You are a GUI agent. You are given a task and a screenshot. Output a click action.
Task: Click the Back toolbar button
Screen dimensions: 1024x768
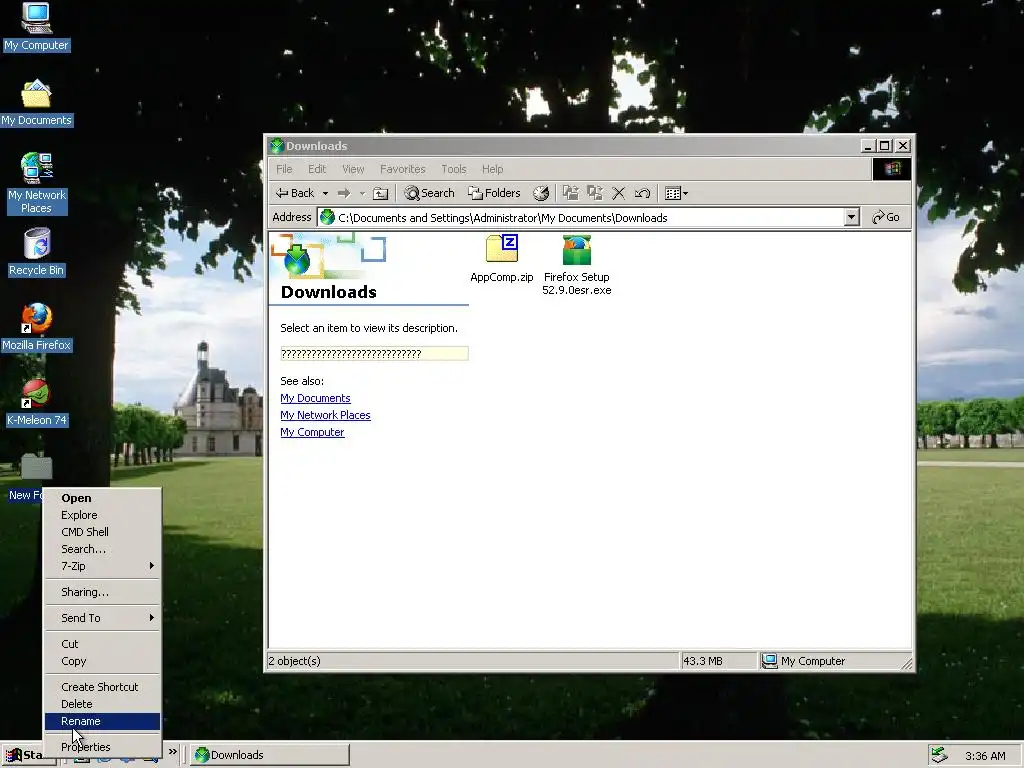(295, 193)
